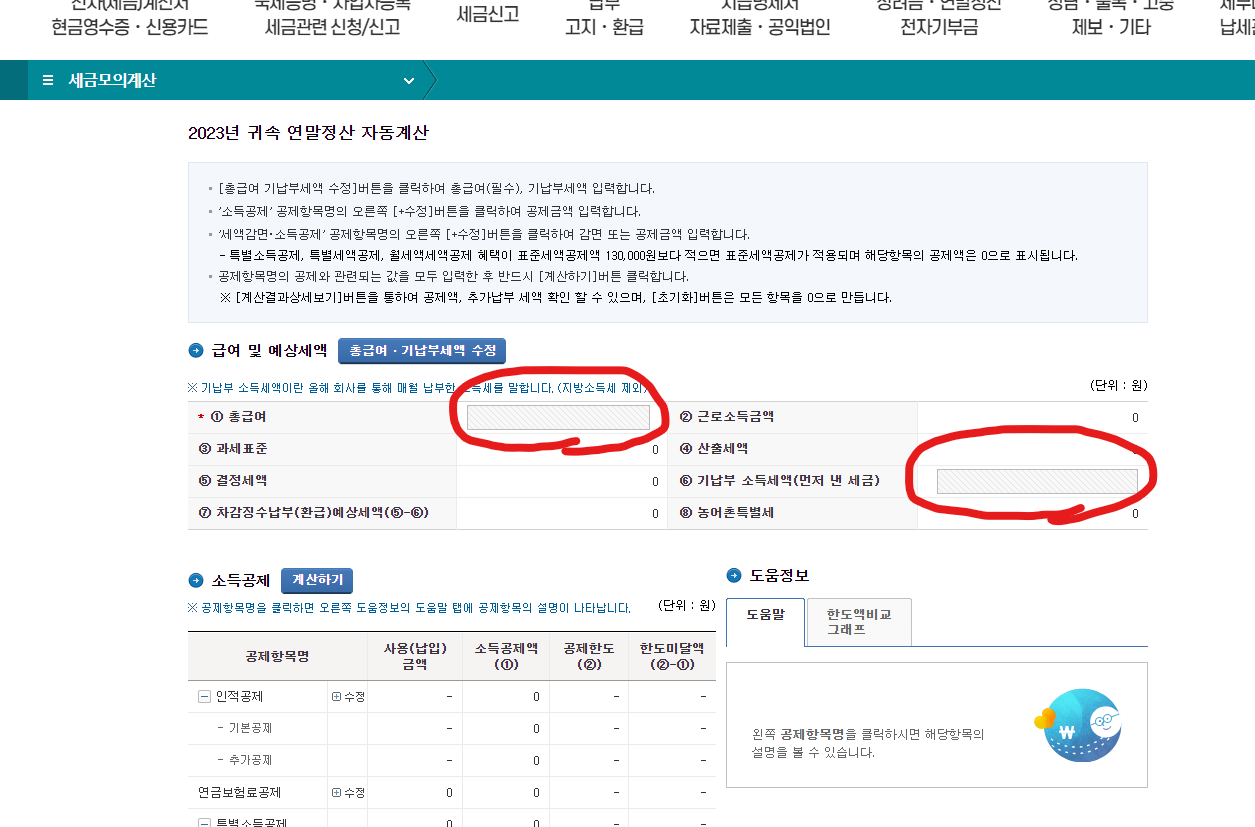Screen dimensions: 1255x827
Task: Switch to the 한도액비교 그래프 tab
Action: (x=857, y=622)
